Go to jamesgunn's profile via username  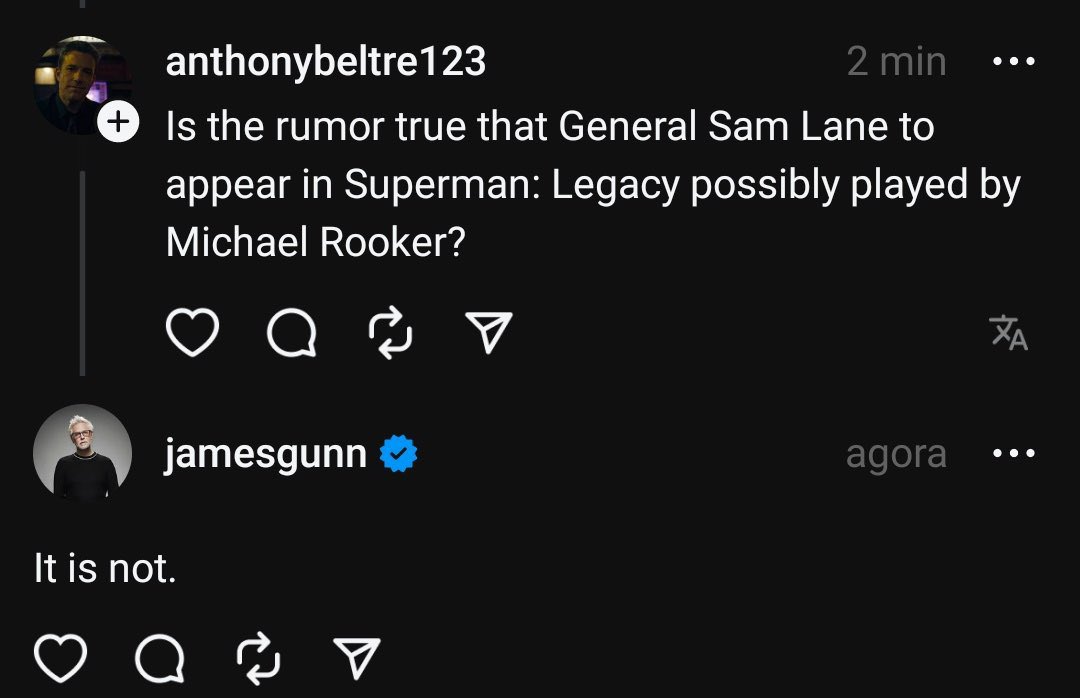tap(265, 455)
